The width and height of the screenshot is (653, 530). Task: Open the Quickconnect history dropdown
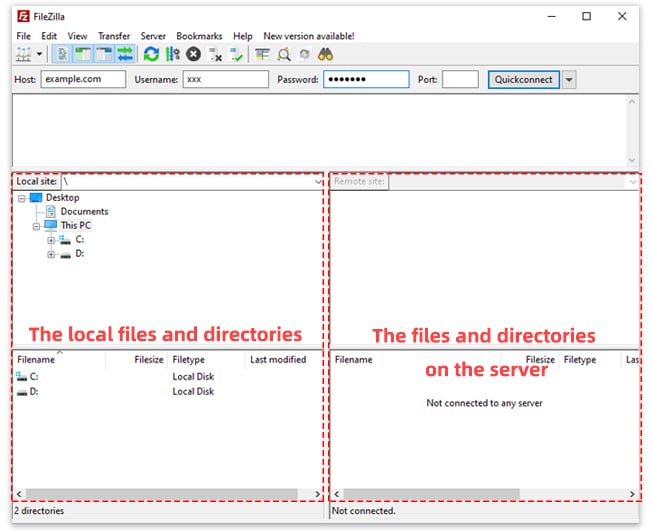click(x=569, y=80)
